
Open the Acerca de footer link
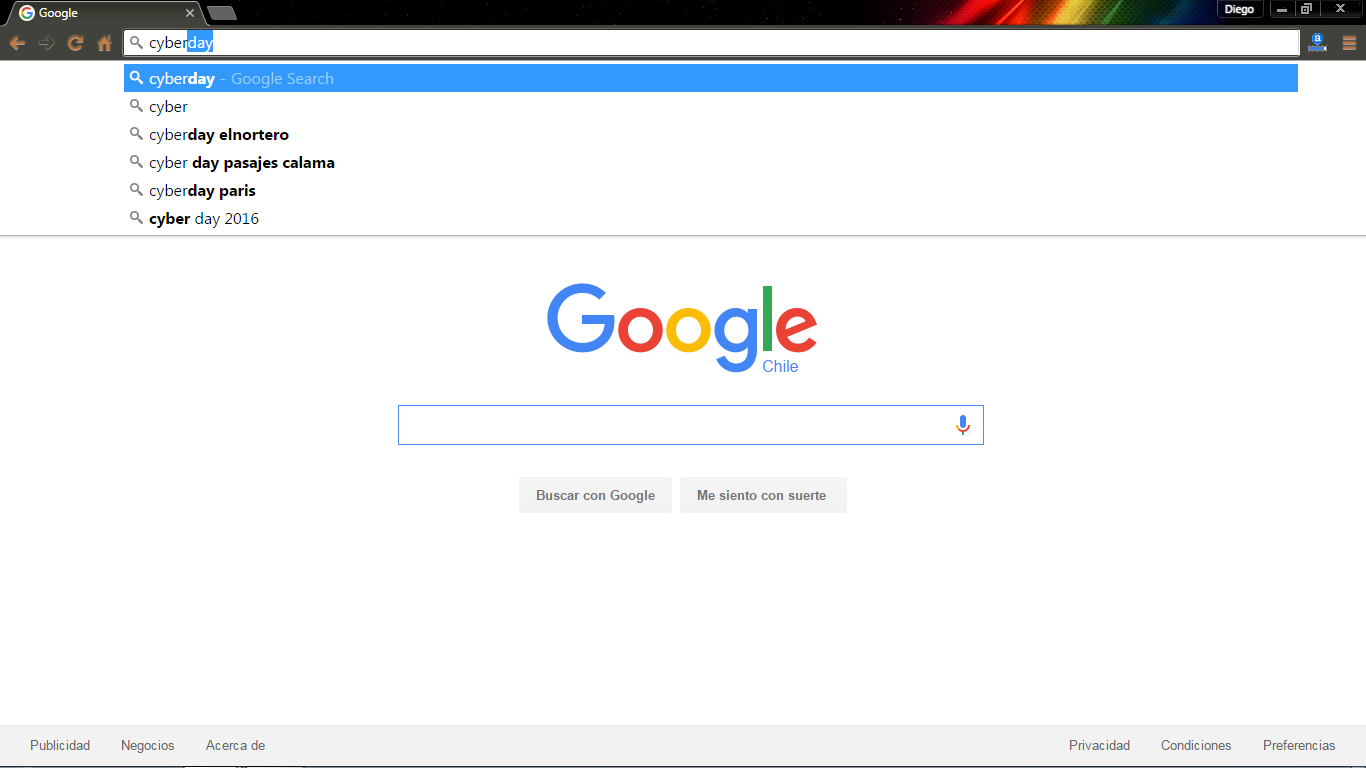[235, 745]
